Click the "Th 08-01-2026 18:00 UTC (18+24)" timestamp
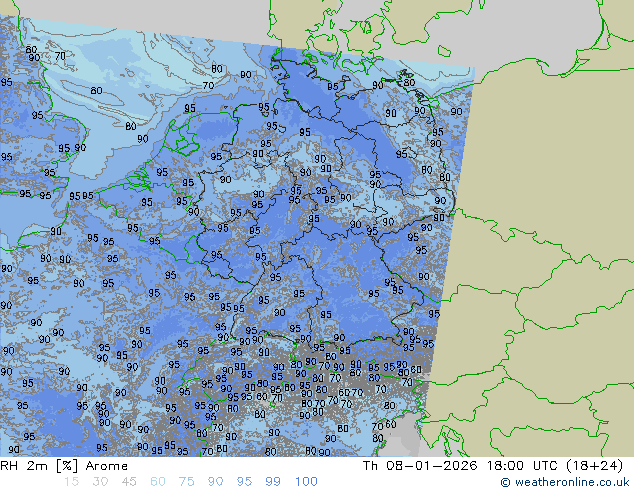 tap(493, 466)
